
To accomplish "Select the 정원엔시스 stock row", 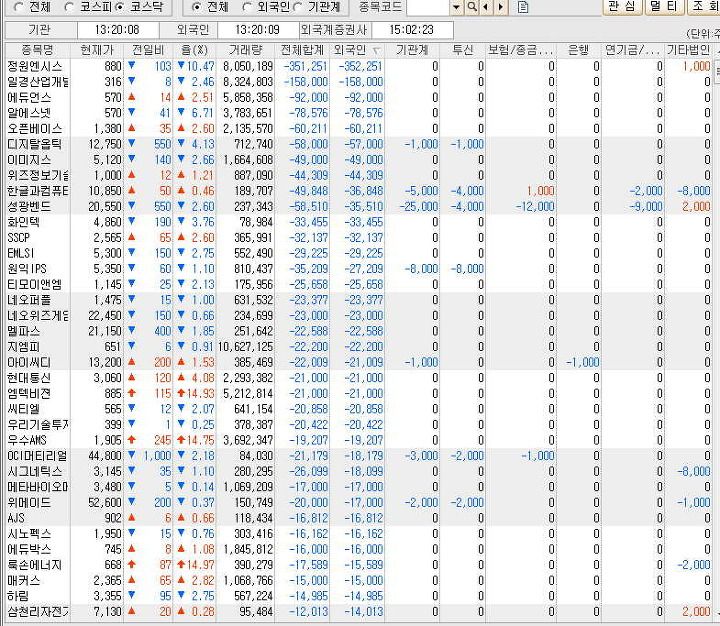I will 359,66.
